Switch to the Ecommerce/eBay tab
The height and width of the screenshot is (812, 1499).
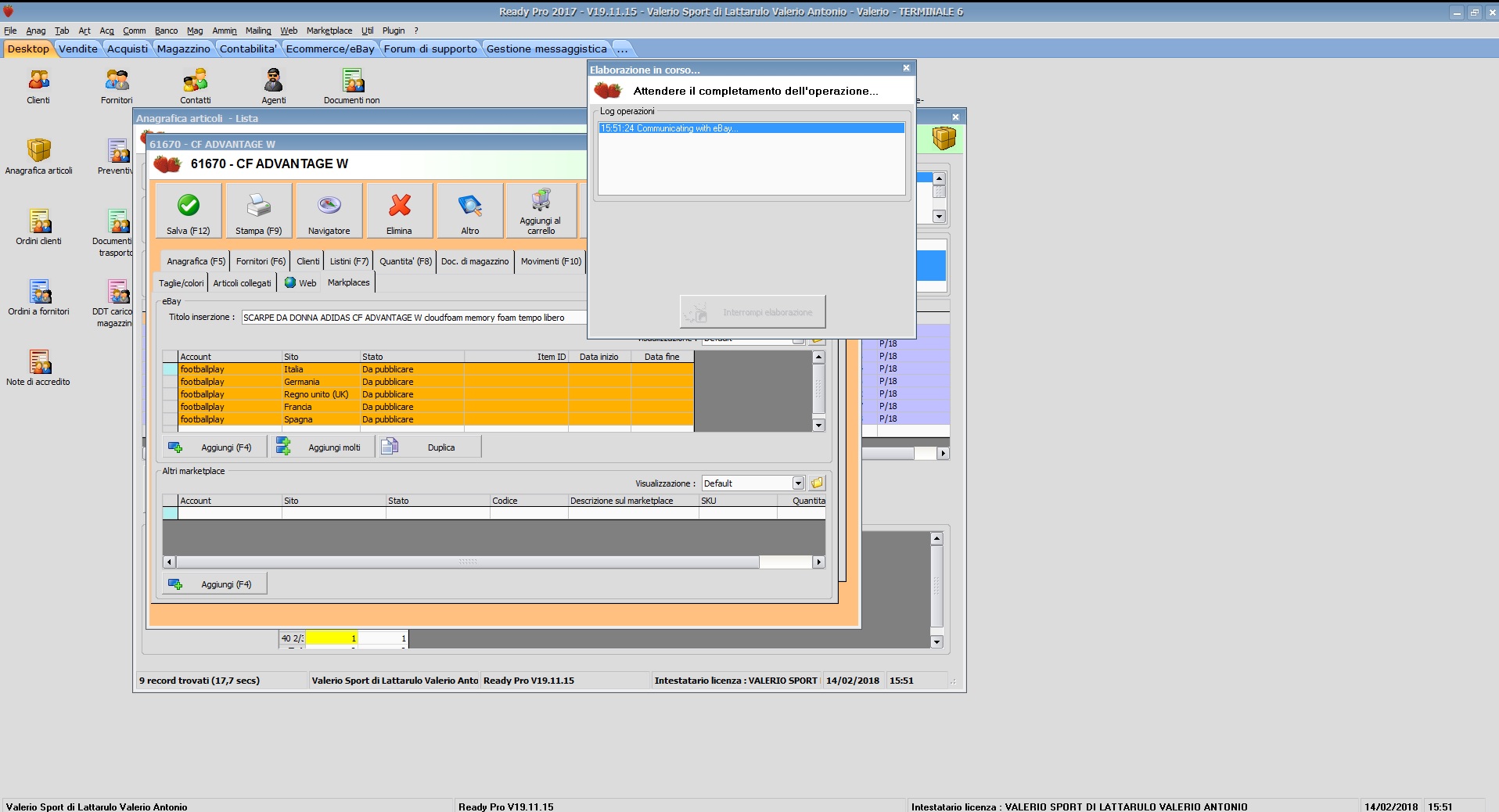[330, 49]
